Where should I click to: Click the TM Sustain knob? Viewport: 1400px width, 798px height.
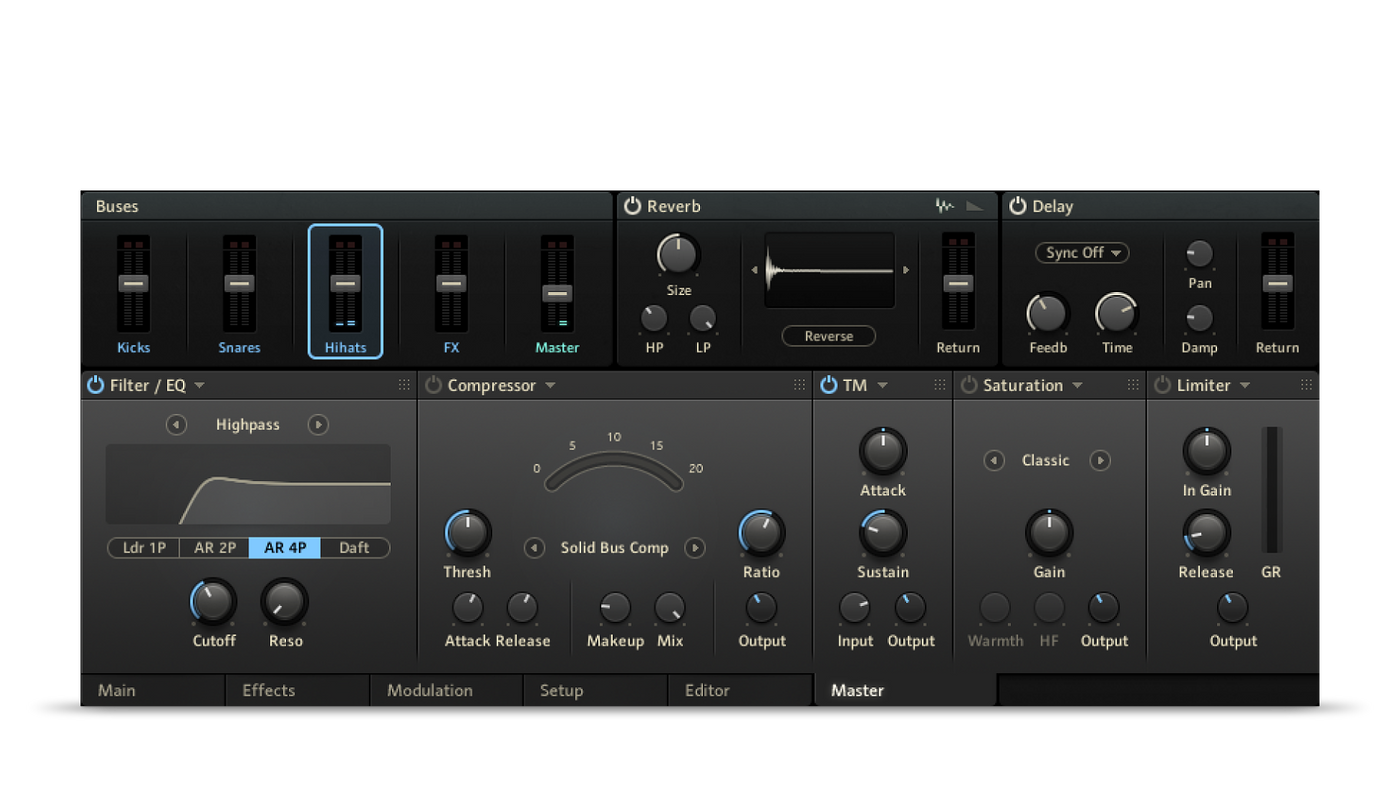(883, 533)
